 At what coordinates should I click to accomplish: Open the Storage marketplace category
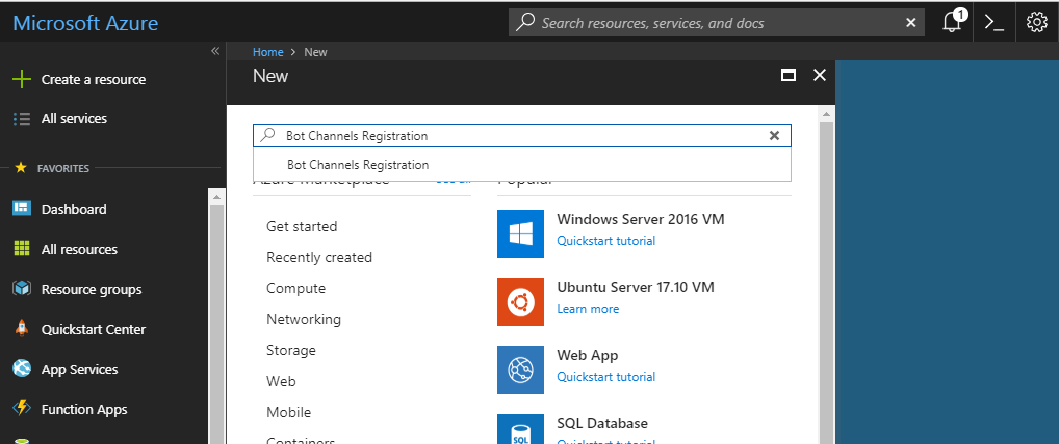coord(290,350)
